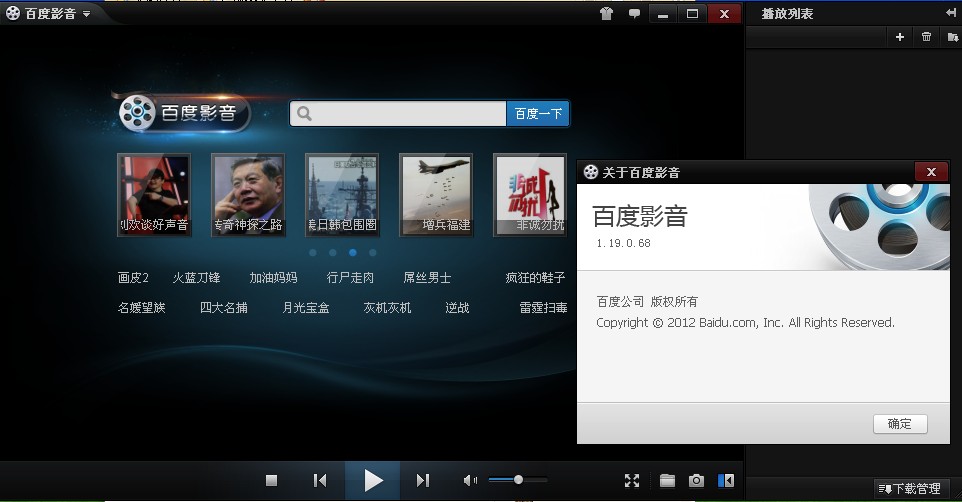
Task: Click the 百度影音 logo banner
Action: 184,113
